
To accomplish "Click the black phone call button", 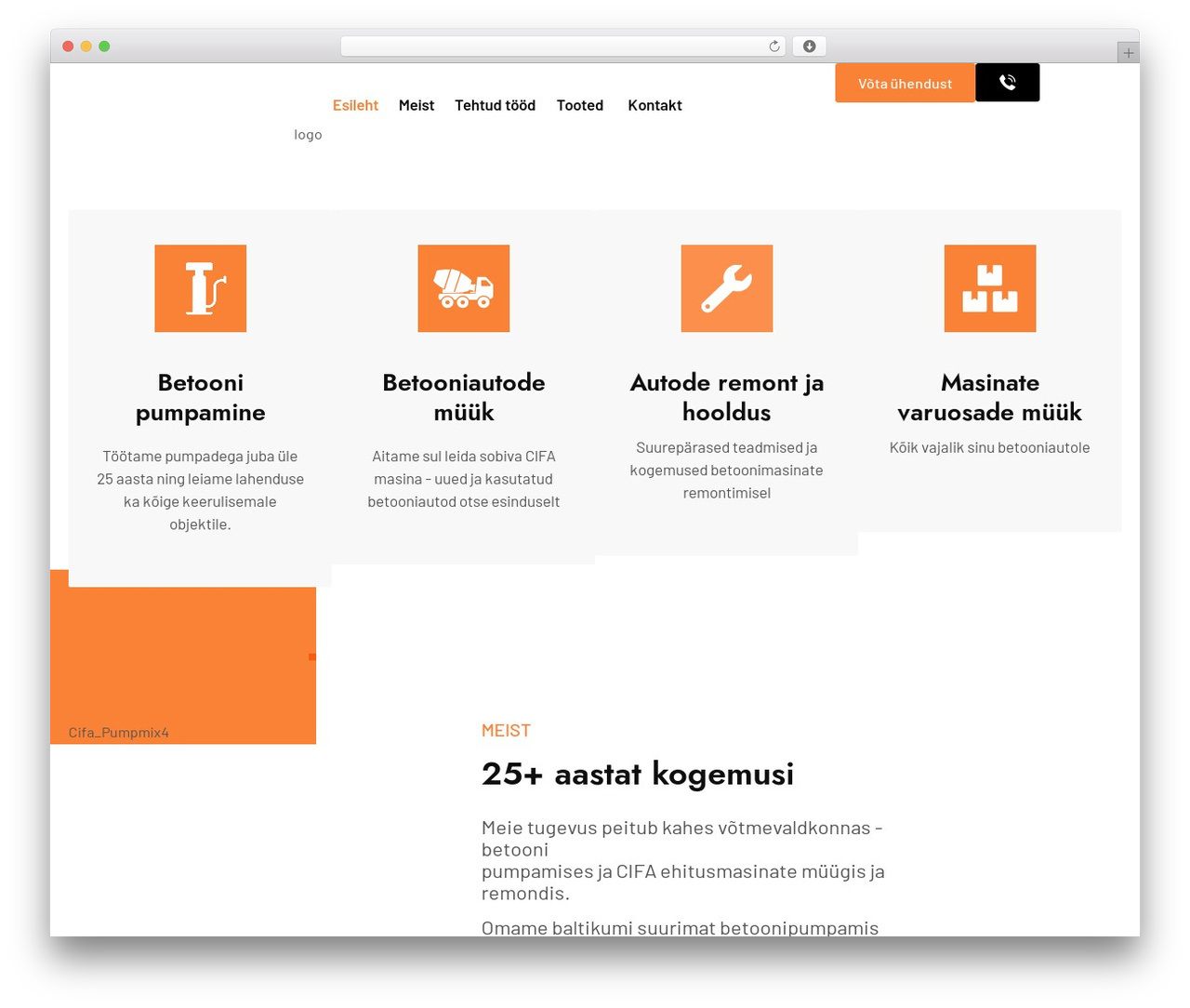I will pos(1007,83).
